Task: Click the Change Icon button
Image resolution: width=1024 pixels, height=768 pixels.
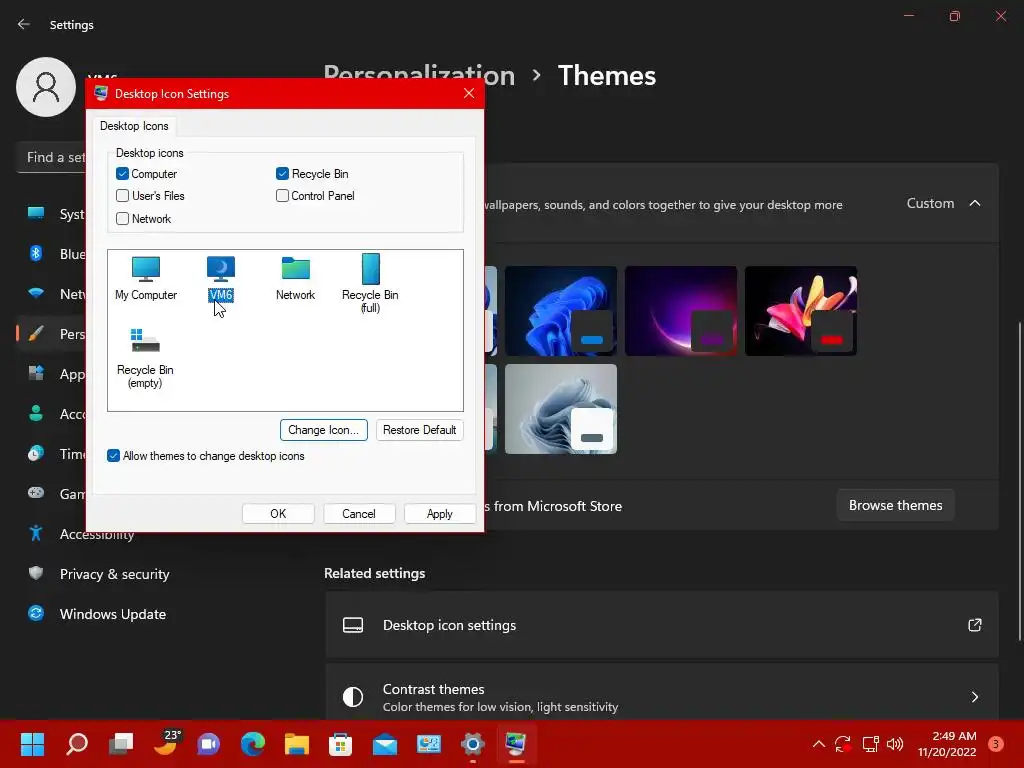Action: pyautogui.click(x=323, y=430)
